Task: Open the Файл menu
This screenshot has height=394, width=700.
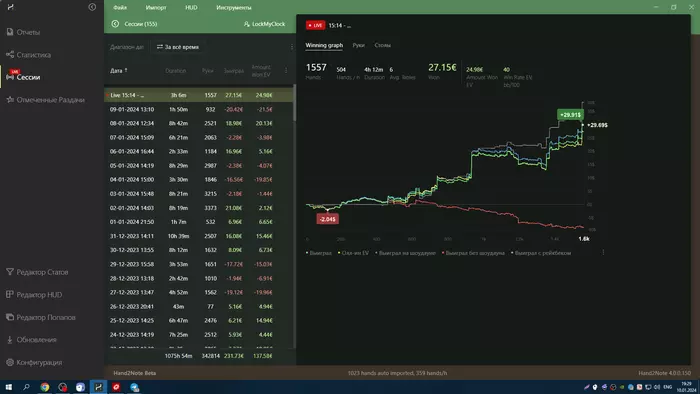Action: pos(120,7)
